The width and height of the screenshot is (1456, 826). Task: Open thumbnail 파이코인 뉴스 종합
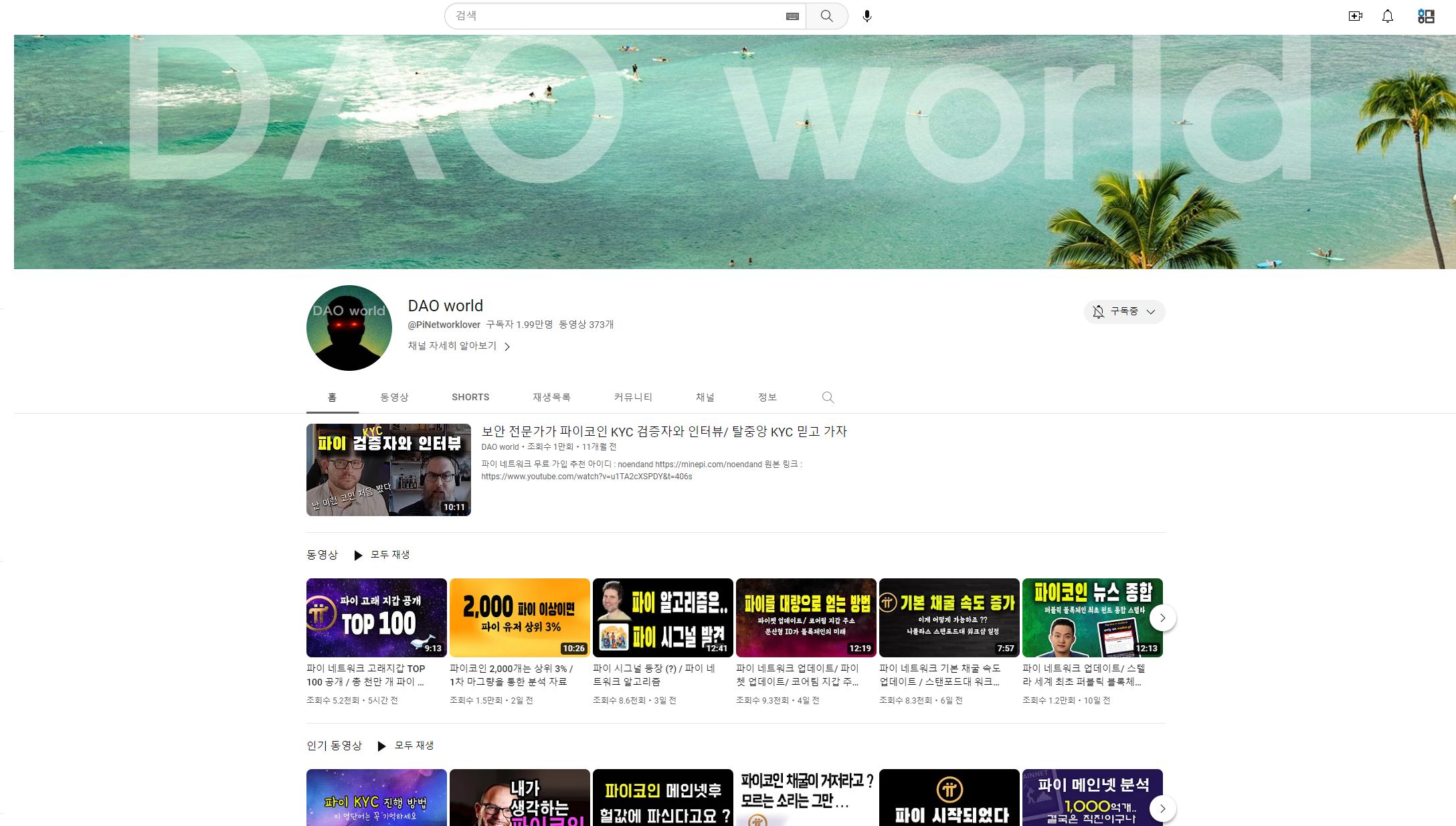coord(1093,618)
